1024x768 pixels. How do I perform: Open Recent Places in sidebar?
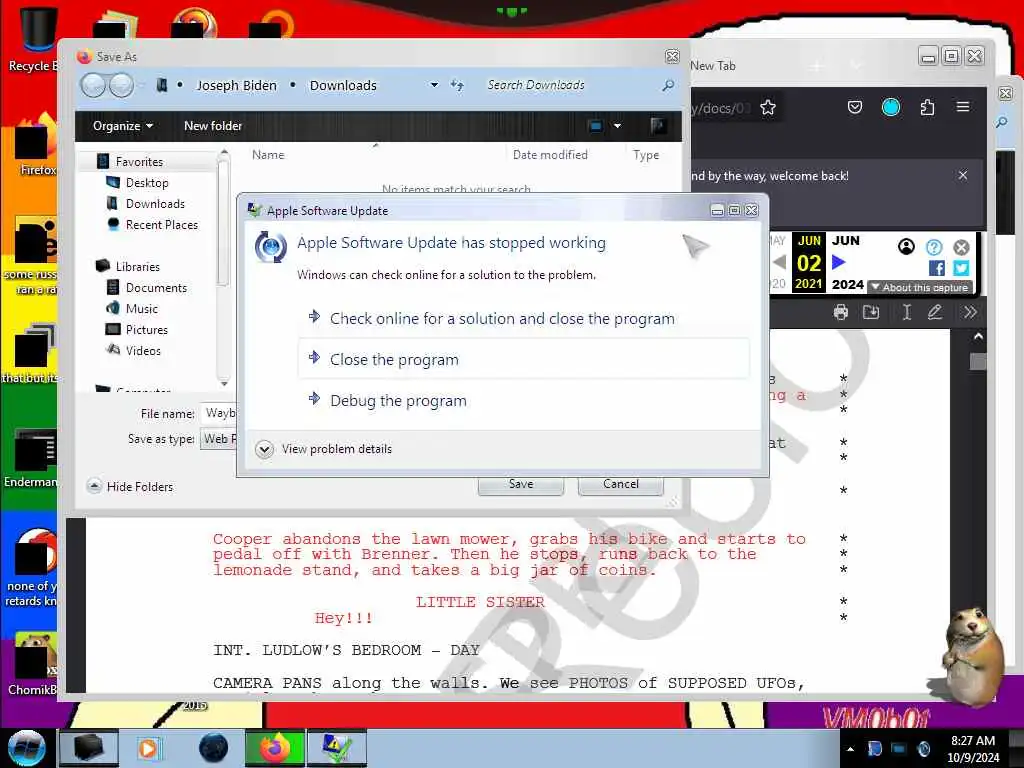(161, 225)
